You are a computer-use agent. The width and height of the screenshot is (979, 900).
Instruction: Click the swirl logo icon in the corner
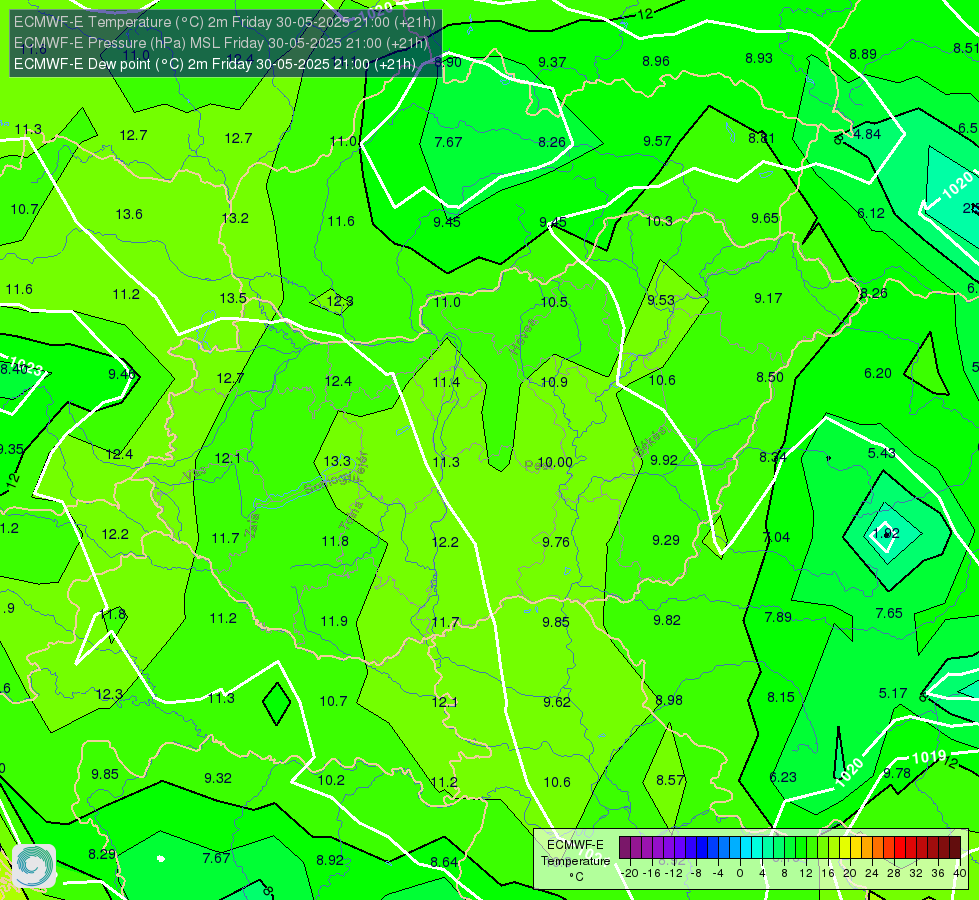[34, 866]
